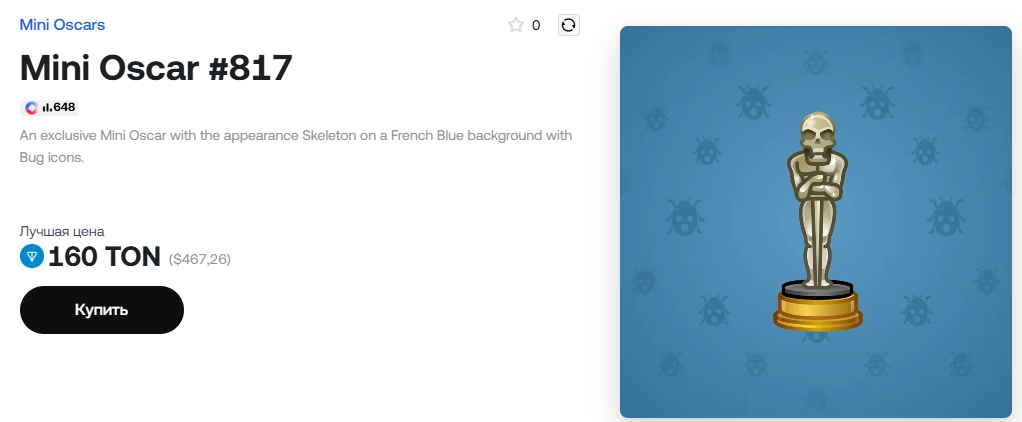The width and height of the screenshot is (1022, 422).
Task: Add the NFT to favorites with the star
Action: (x=516, y=25)
